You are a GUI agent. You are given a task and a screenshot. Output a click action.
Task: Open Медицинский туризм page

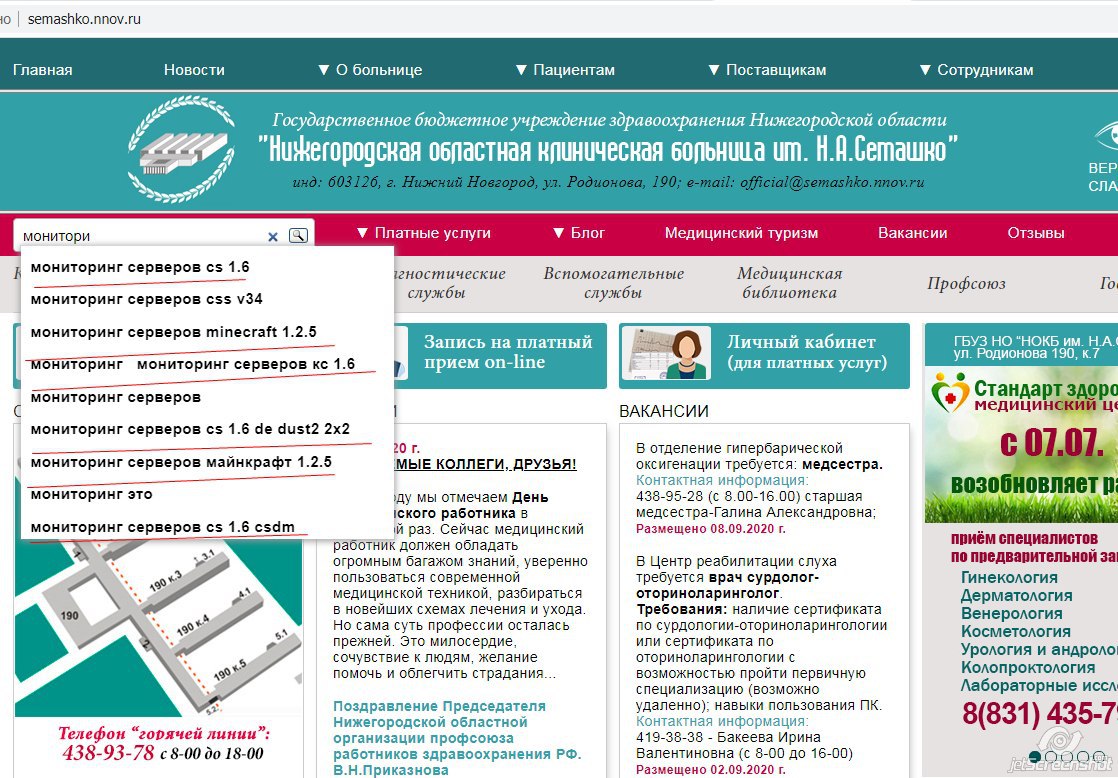[742, 233]
